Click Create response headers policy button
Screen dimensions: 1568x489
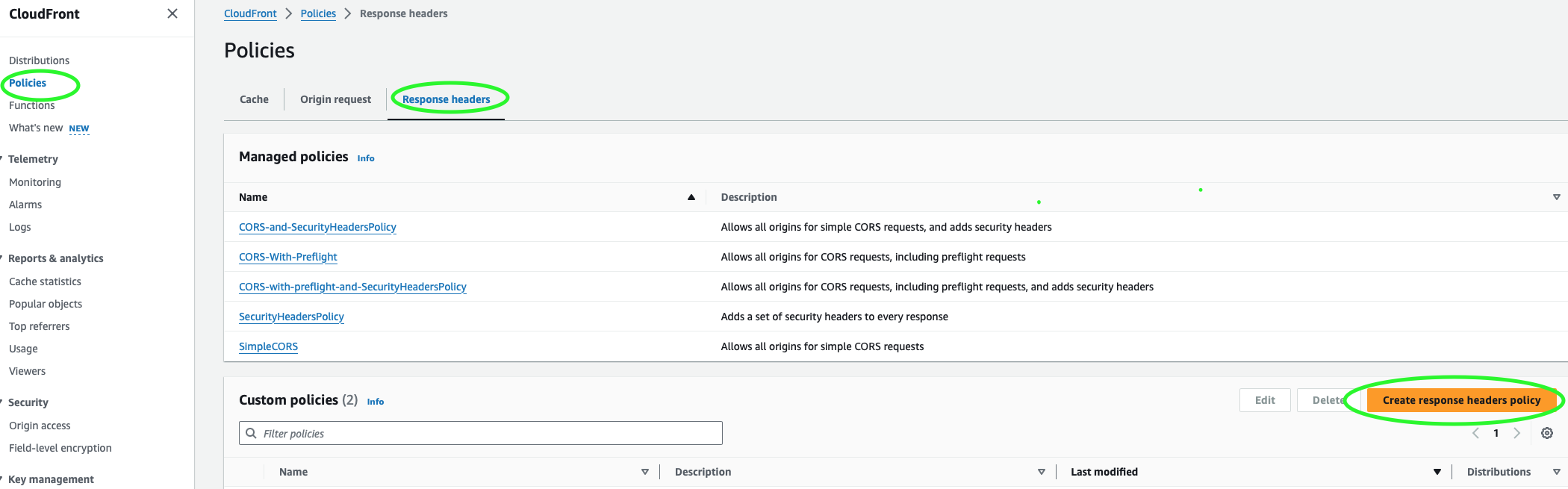pyautogui.click(x=1461, y=400)
